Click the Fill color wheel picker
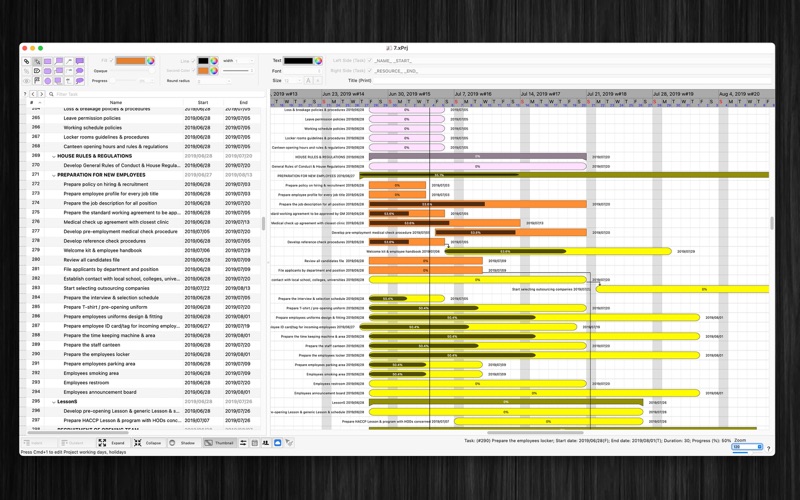This screenshot has height=500, width=800. [x=151, y=61]
